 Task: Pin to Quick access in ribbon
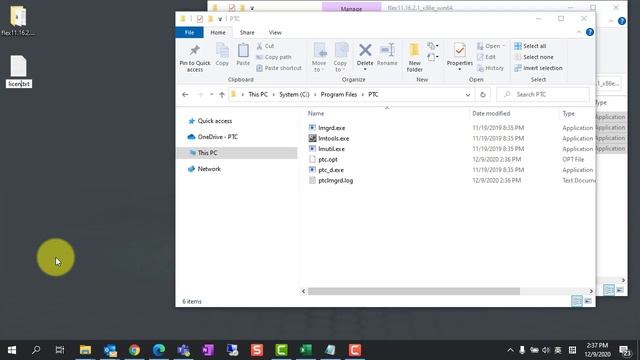[x=195, y=58]
